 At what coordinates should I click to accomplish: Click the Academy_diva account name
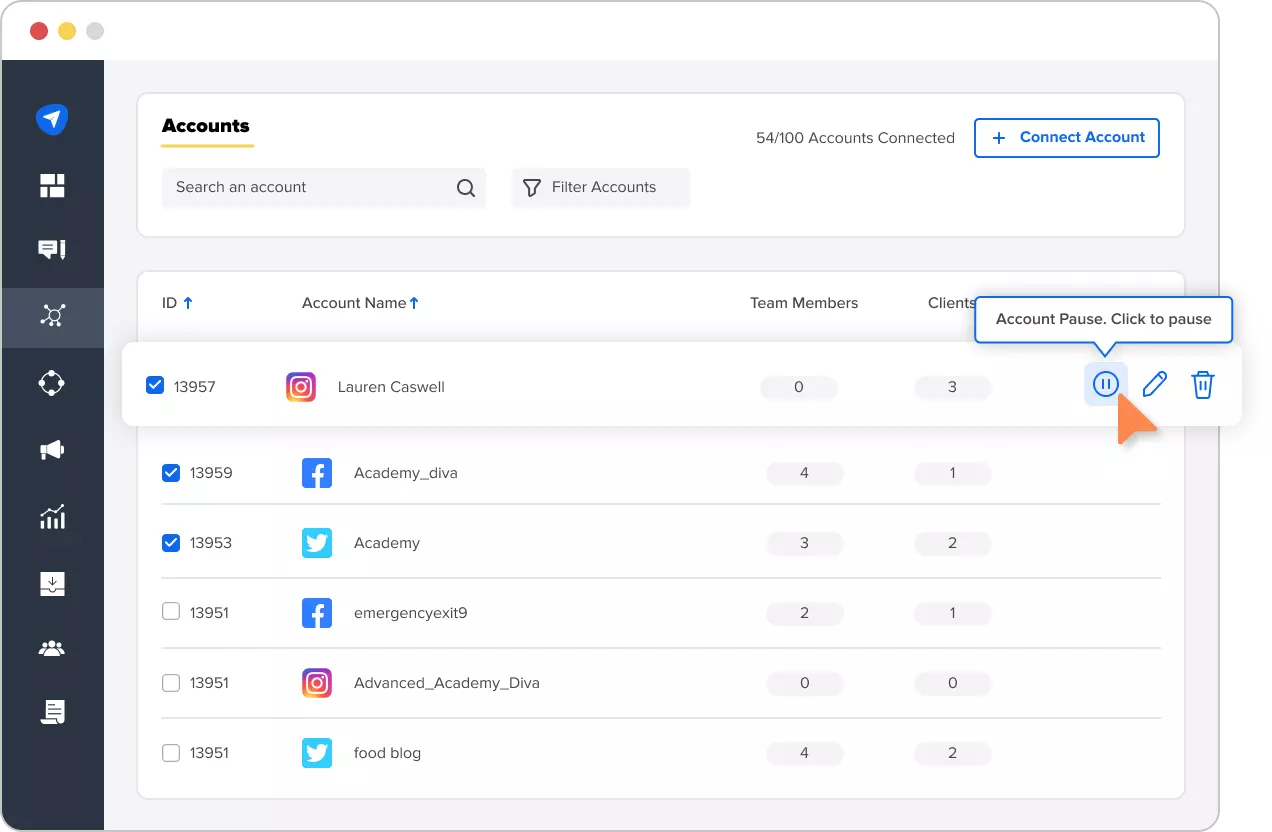(406, 473)
